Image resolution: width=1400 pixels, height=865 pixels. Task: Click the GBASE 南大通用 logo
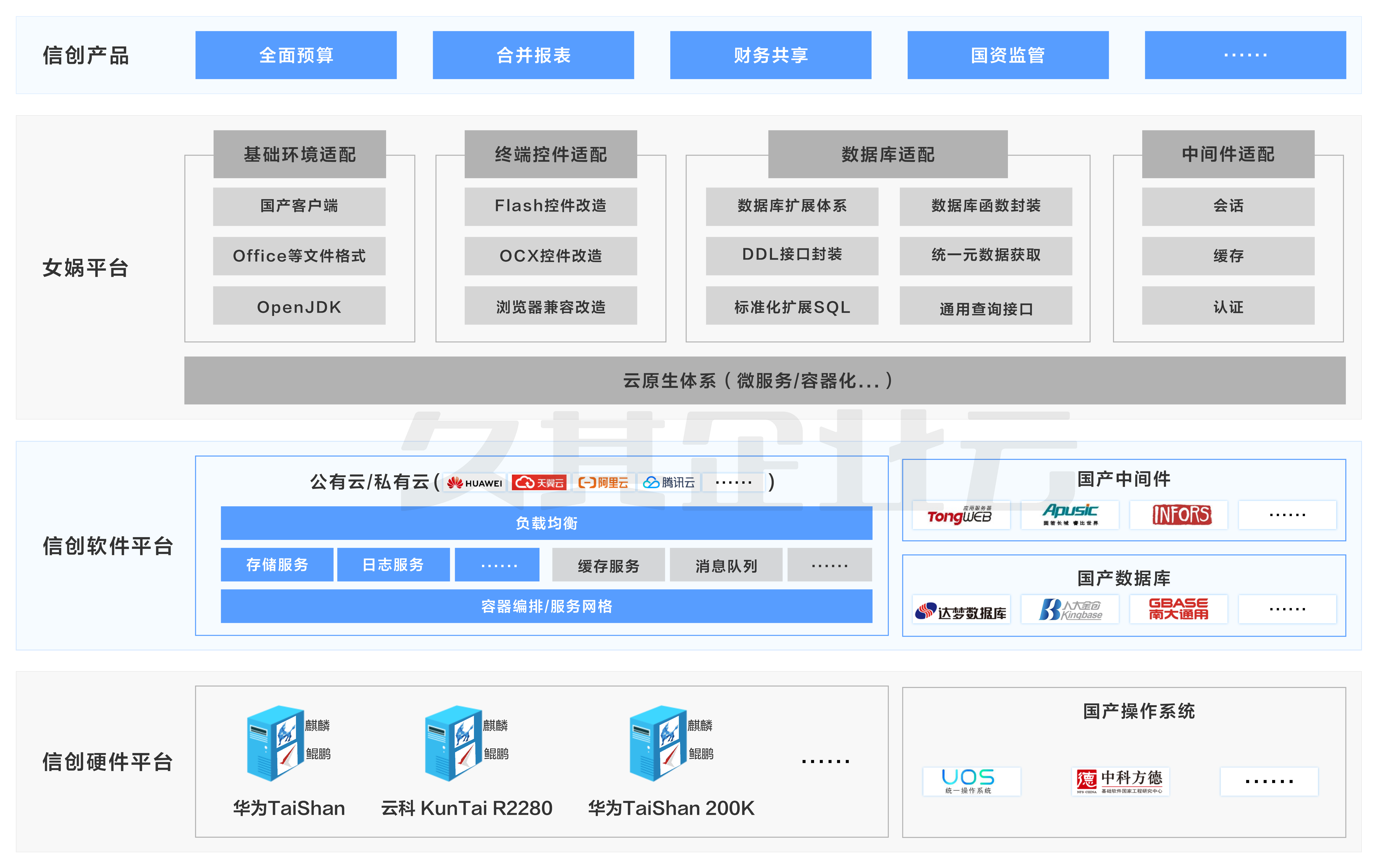[x=1179, y=610]
